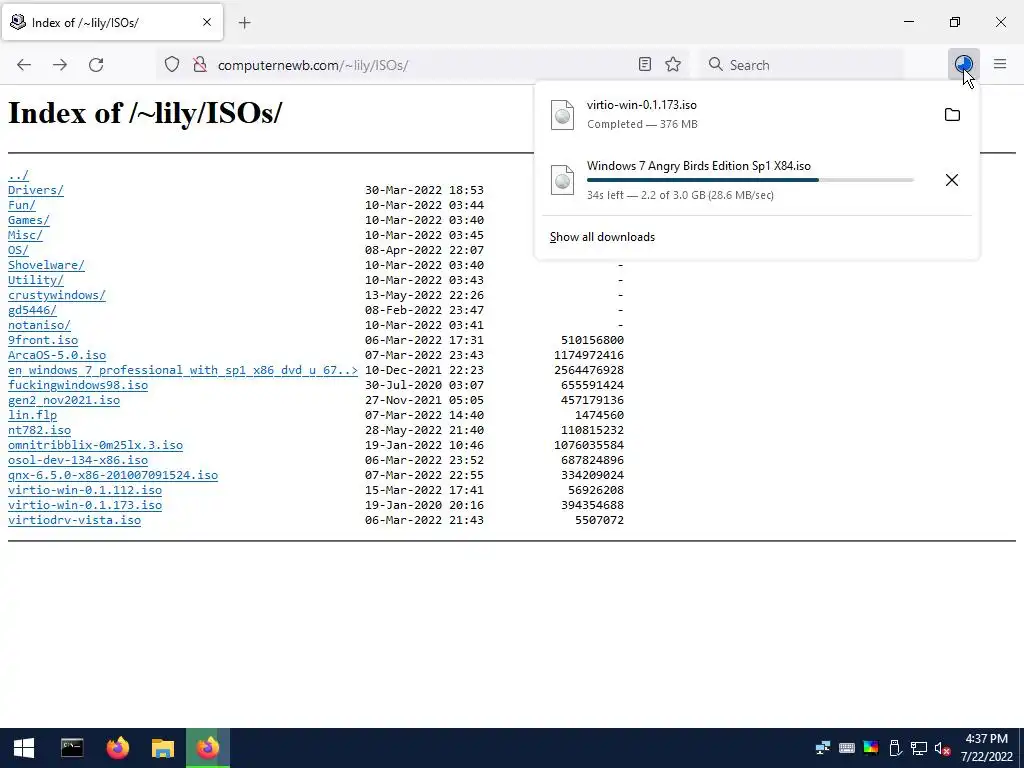Click the Index of /~lily/ISOs/ heading

coord(145,112)
